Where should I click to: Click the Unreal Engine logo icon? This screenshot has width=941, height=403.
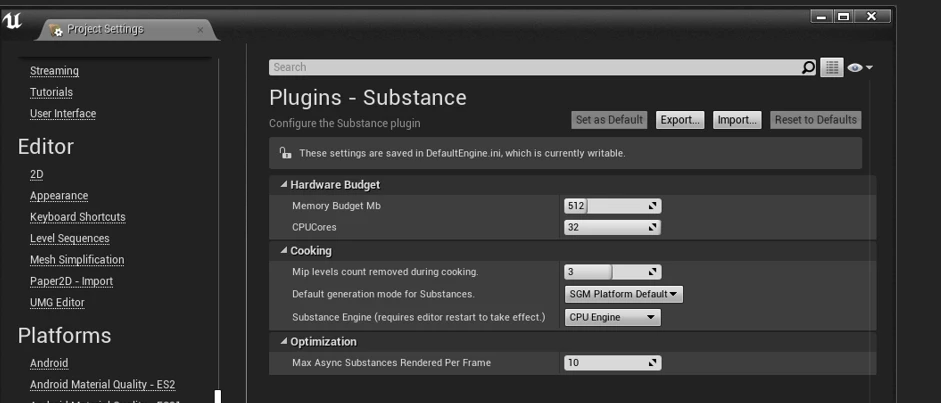[12, 21]
